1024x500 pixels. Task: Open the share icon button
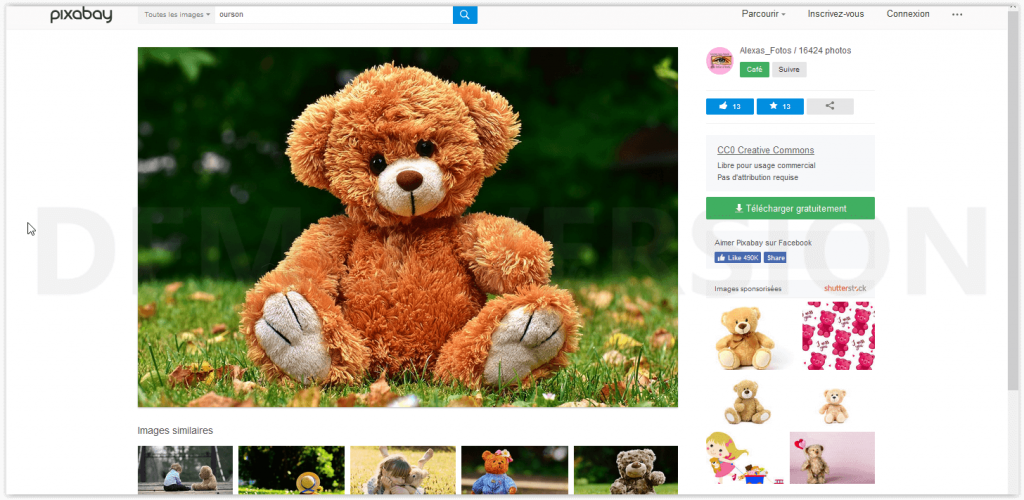[x=830, y=106]
